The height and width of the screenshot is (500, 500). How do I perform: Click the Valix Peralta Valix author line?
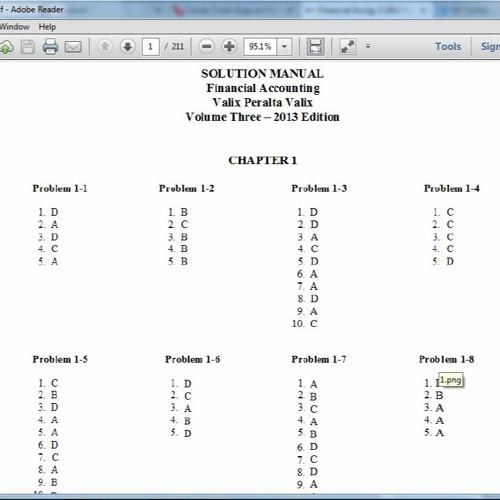point(263,102)
